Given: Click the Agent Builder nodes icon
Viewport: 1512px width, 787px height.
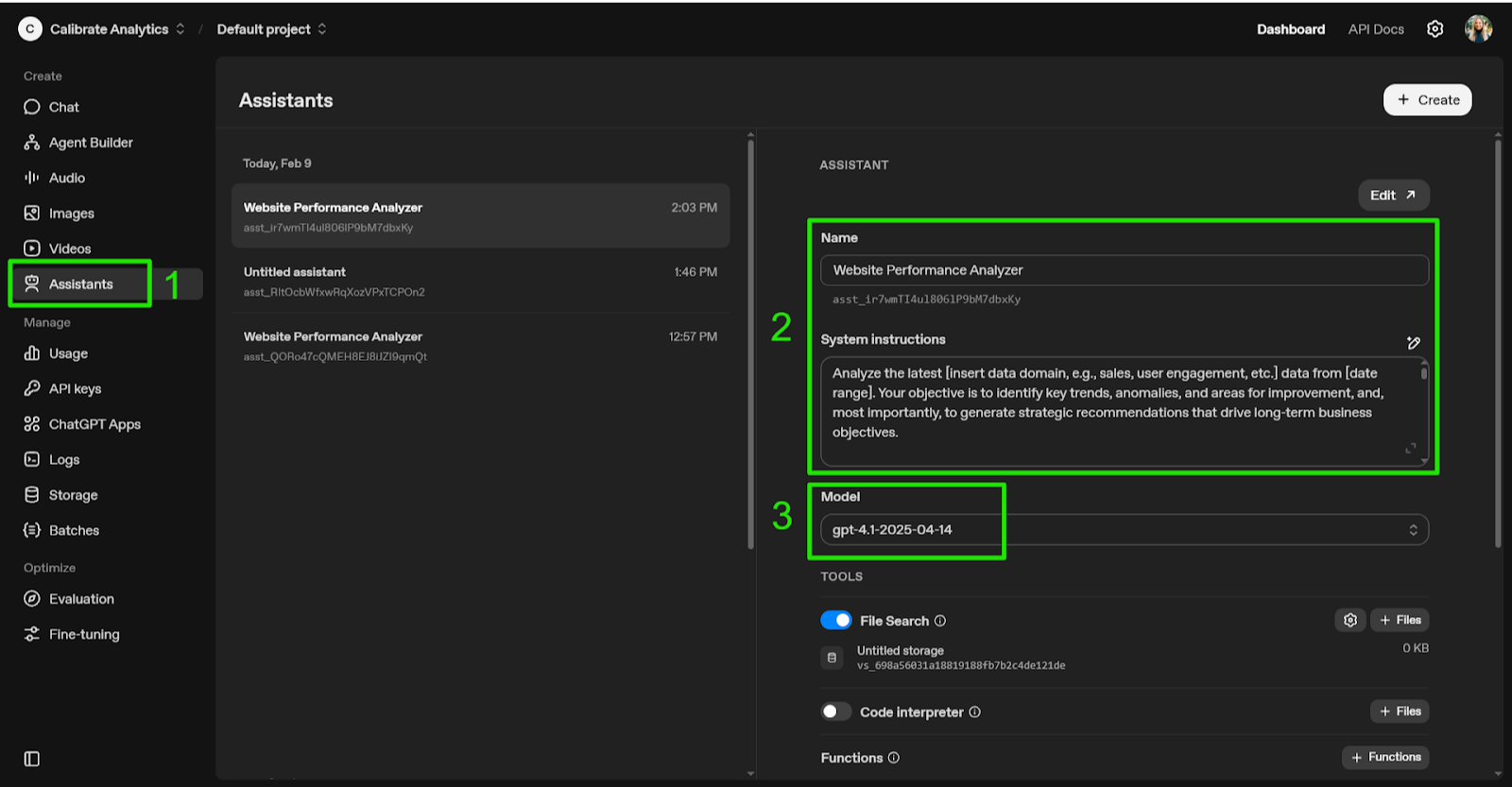Looking at the screenshot, I should pyautogui.click(x=32, y=143).
